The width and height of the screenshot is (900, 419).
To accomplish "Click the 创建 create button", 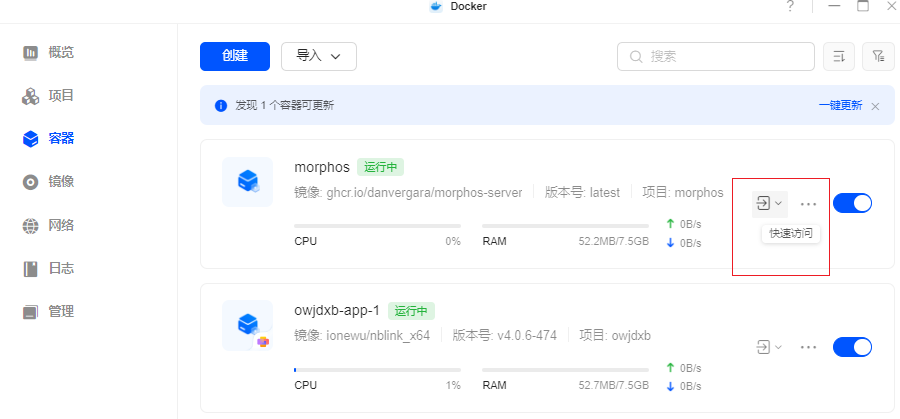I will pyautogui.click(x=235, y=56).
